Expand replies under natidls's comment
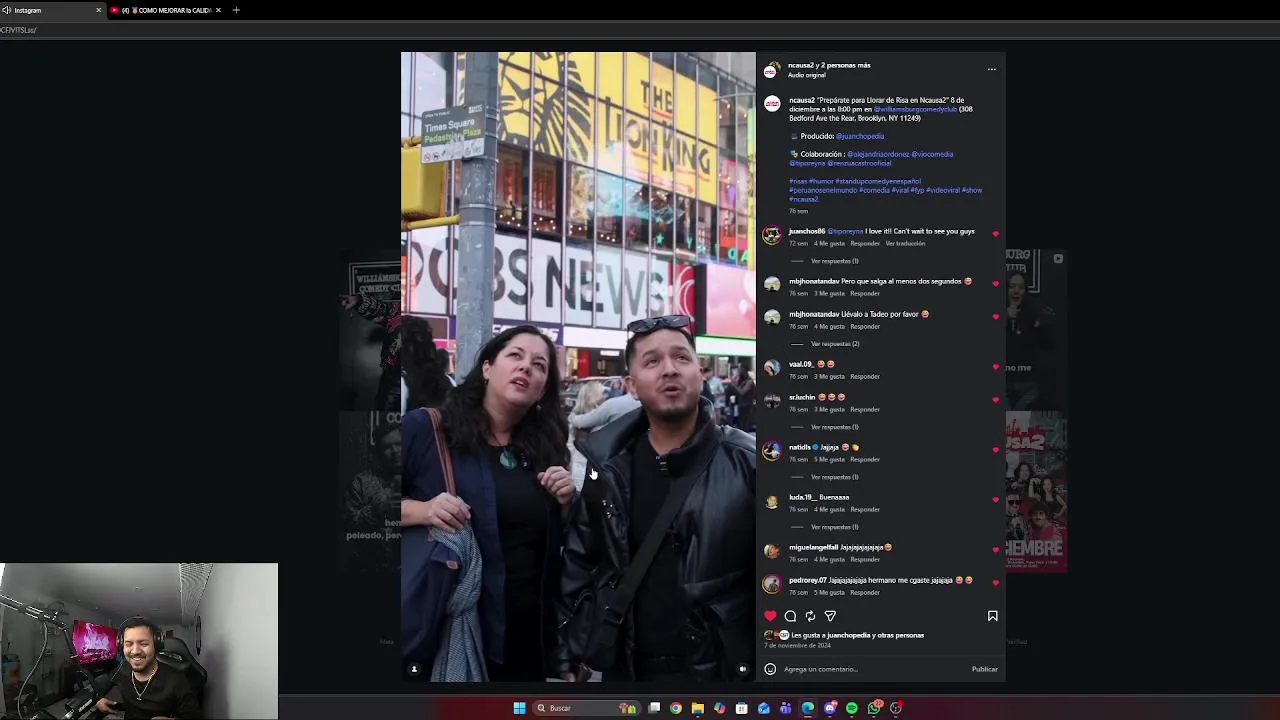This screenshot has width=1280, height=720. tap(834, 477)
